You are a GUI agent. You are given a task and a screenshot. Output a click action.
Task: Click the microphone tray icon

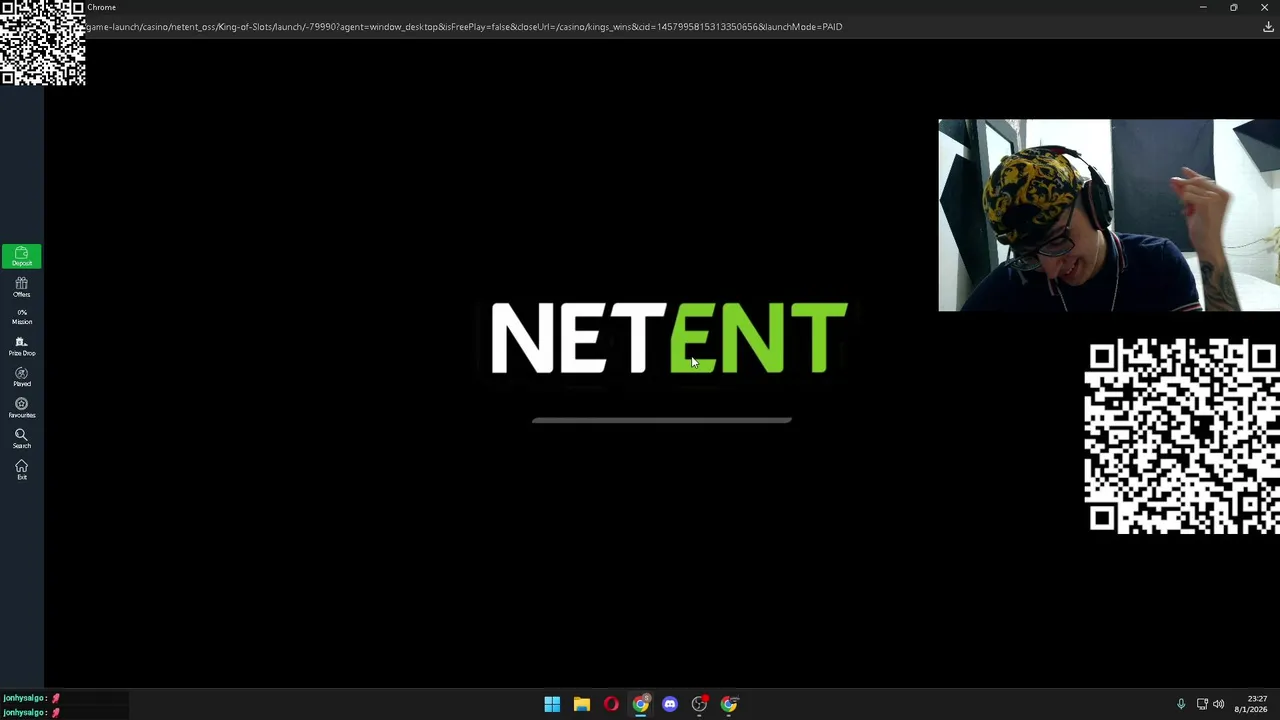(x=1181, y=704)
